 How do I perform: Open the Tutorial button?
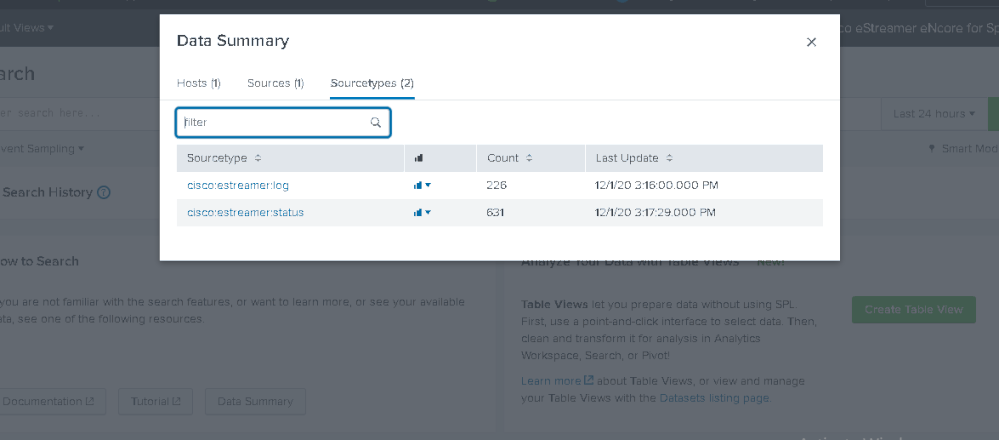[155, 401]
